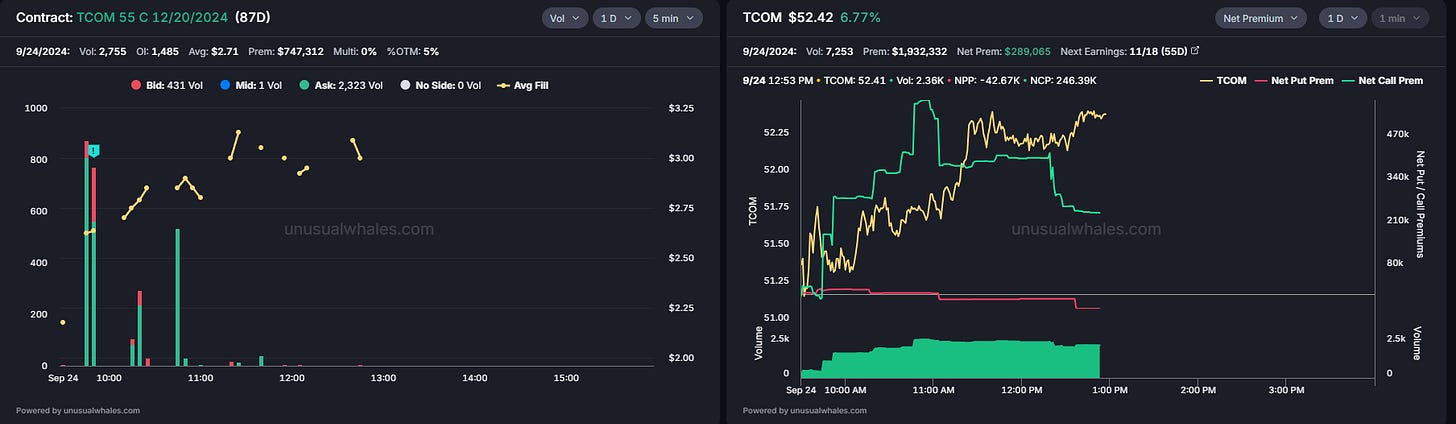Open the 1 D range dropdown in contract panel

pos(616,18)
